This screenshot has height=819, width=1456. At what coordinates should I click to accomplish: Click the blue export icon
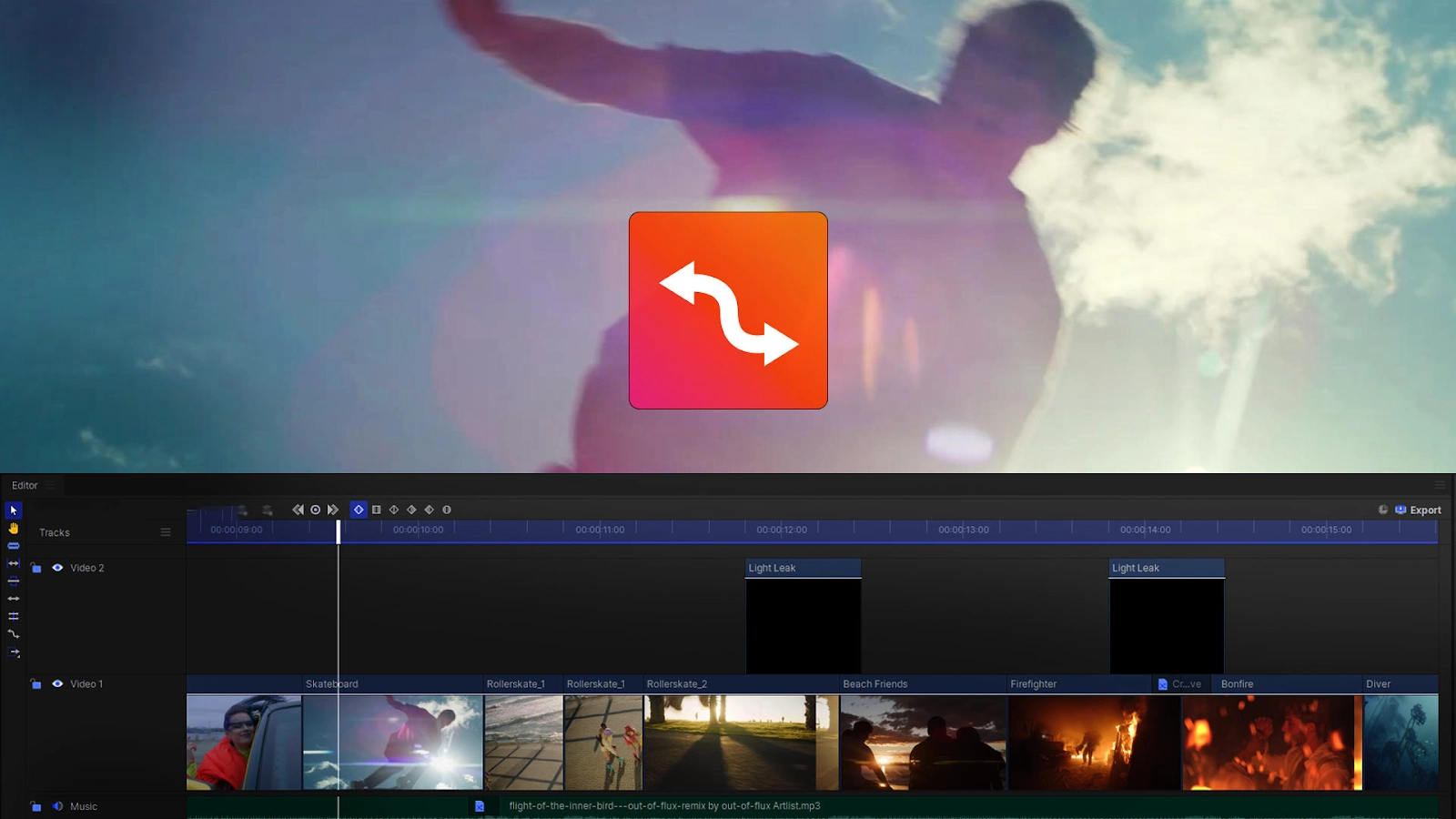tap(1401, 510)
